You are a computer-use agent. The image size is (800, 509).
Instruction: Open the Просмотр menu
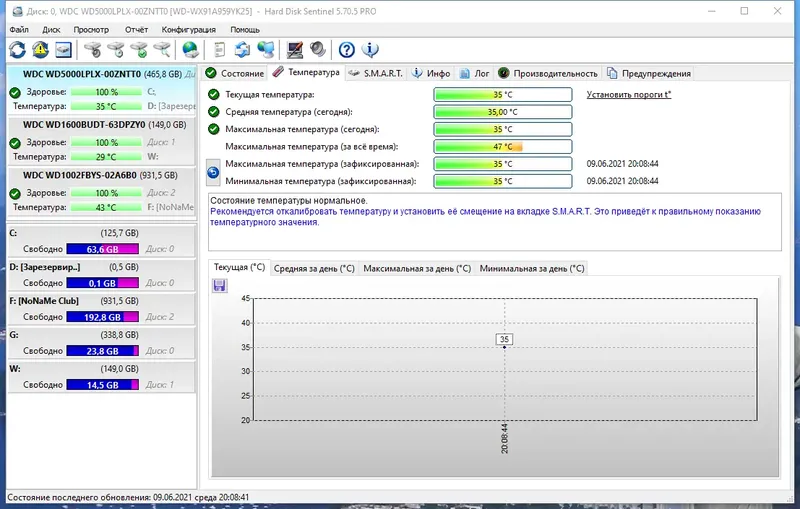pos(91,30)
